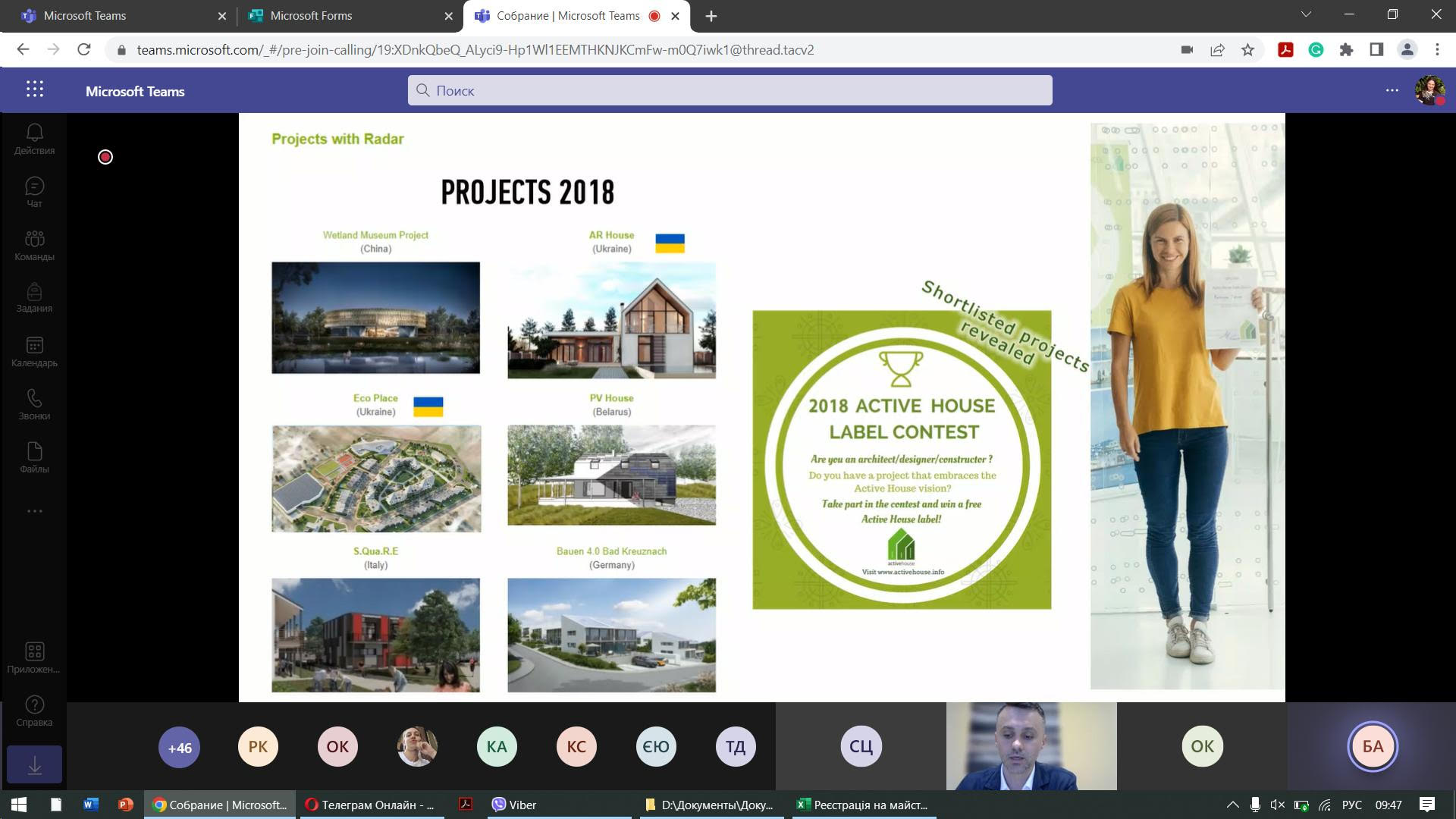Image resolution: width=1456 pixels, height=819 pixels.
Task: Switch to the Microsoft Forms browser tab
Action: pos(349,16)
